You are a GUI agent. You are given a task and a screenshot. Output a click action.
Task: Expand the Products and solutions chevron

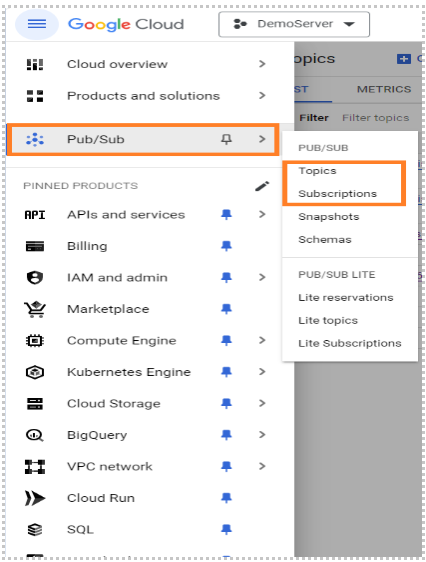click(x=262, y=95)
